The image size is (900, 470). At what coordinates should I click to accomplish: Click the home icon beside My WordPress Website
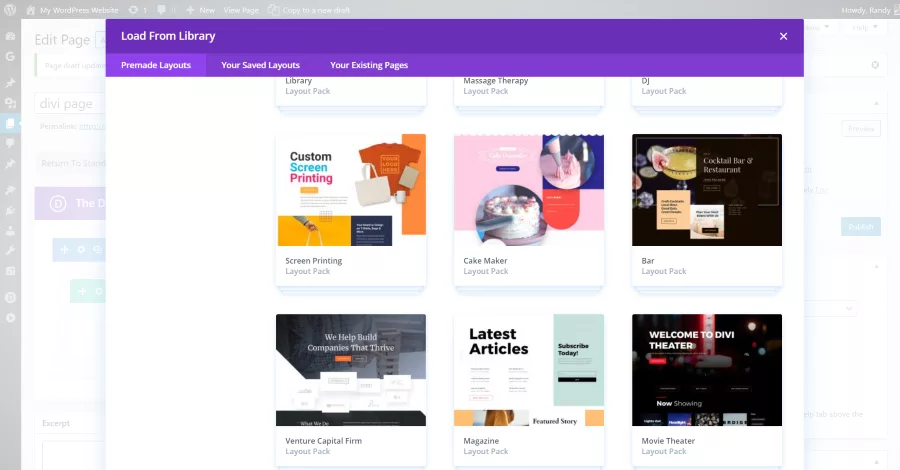(30, 10)
